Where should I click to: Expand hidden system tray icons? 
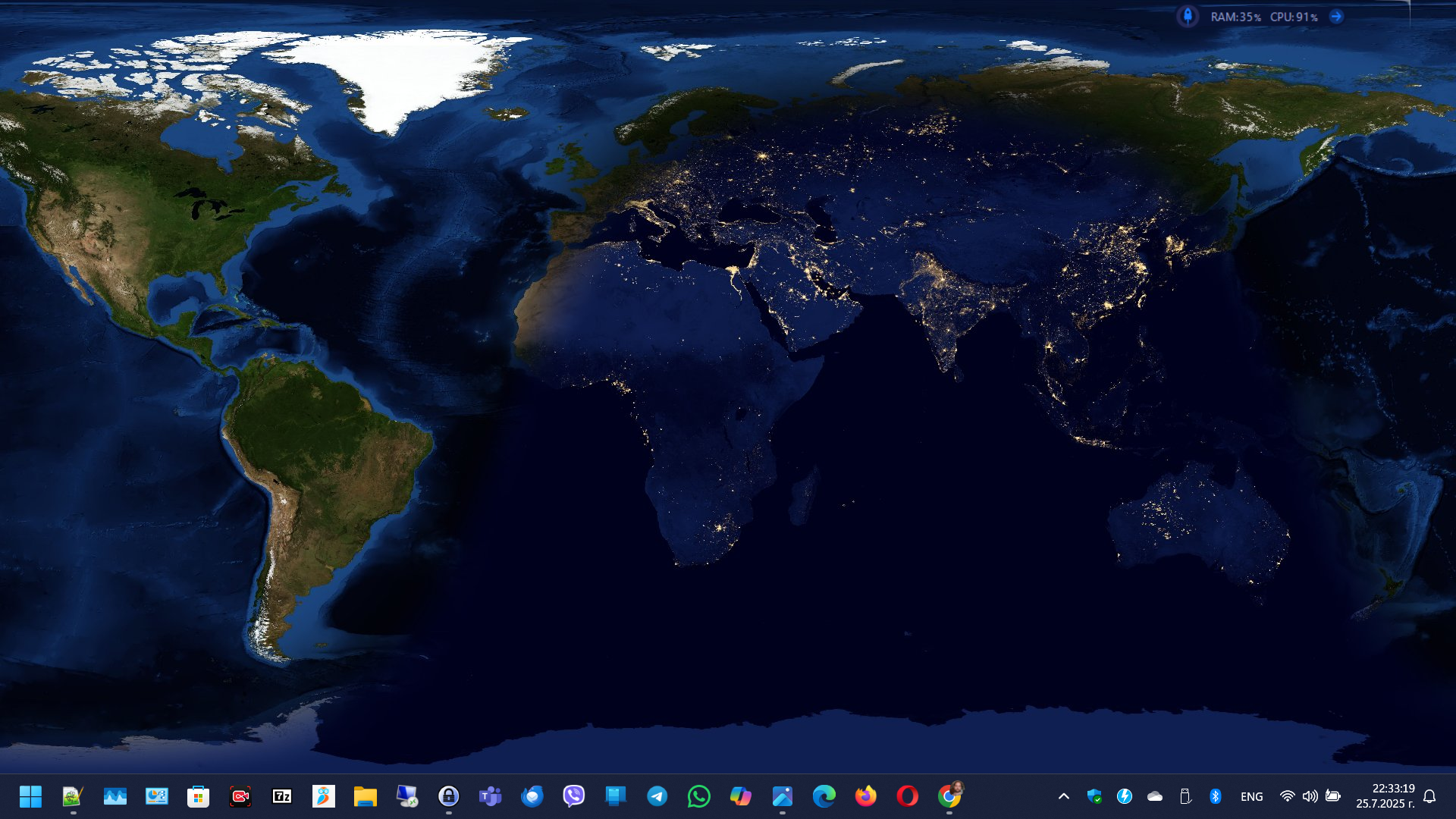pyautogui.click(x=1063, y=796)
